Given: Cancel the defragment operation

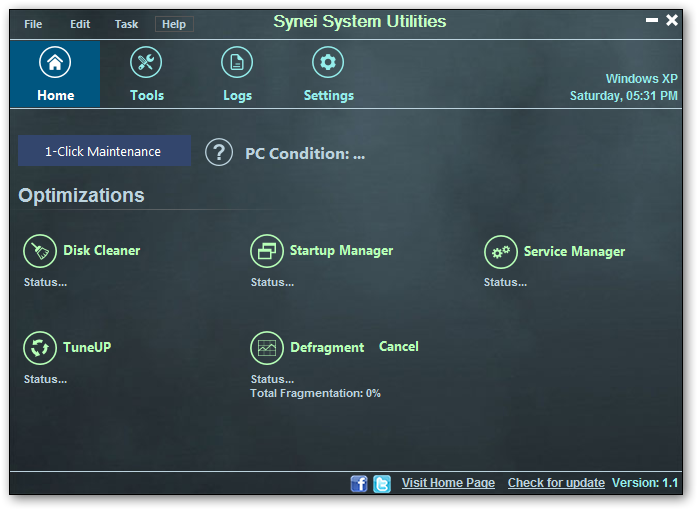Looking at the screenshot, I should coord(399,346).
